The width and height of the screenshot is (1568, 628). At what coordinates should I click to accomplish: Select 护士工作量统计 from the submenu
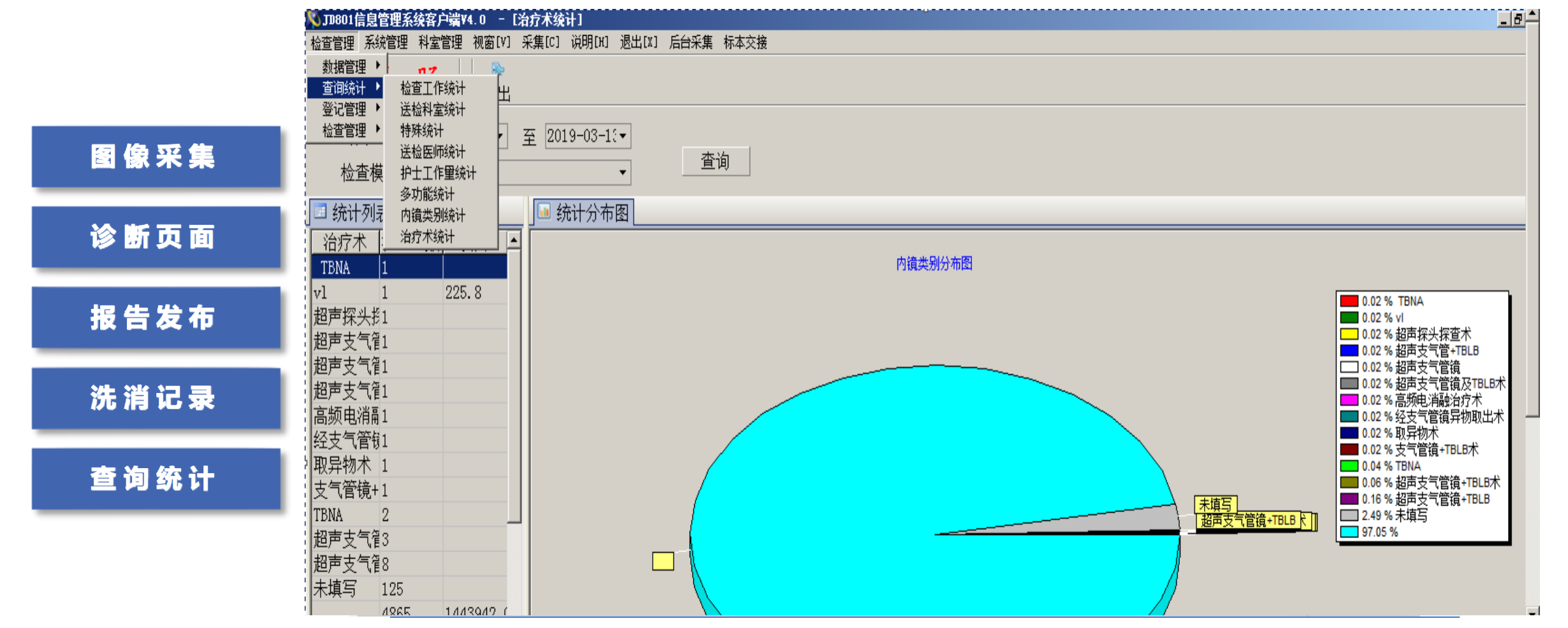click(439, 173)
